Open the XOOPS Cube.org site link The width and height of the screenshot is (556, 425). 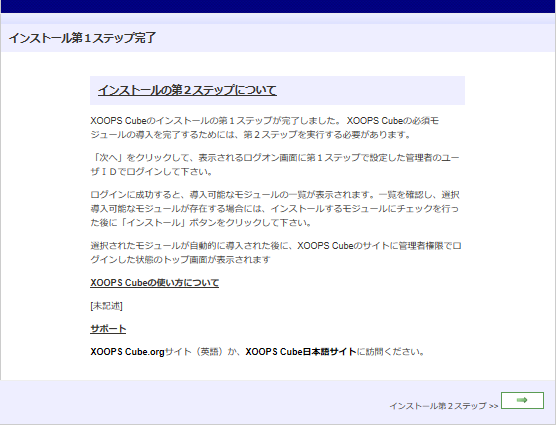127,352
